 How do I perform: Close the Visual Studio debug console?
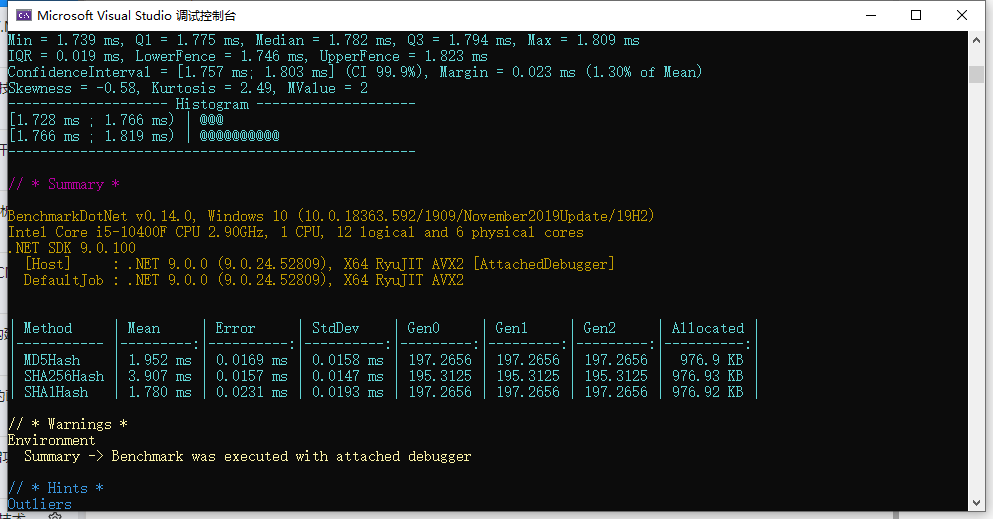pyautogui.click(x=961, y=15)
